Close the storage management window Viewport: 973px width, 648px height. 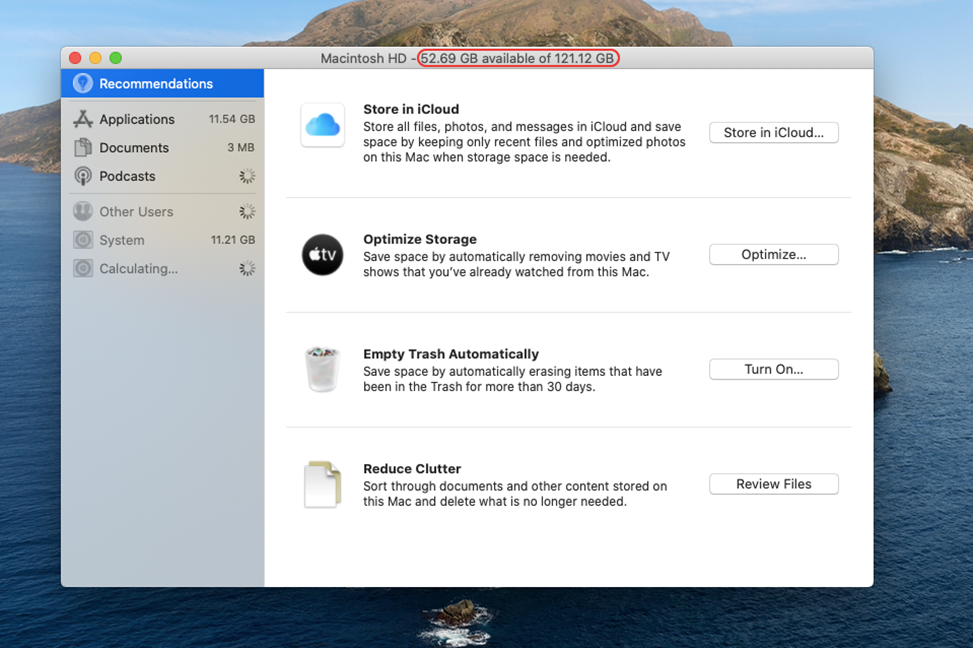point(75,58)
